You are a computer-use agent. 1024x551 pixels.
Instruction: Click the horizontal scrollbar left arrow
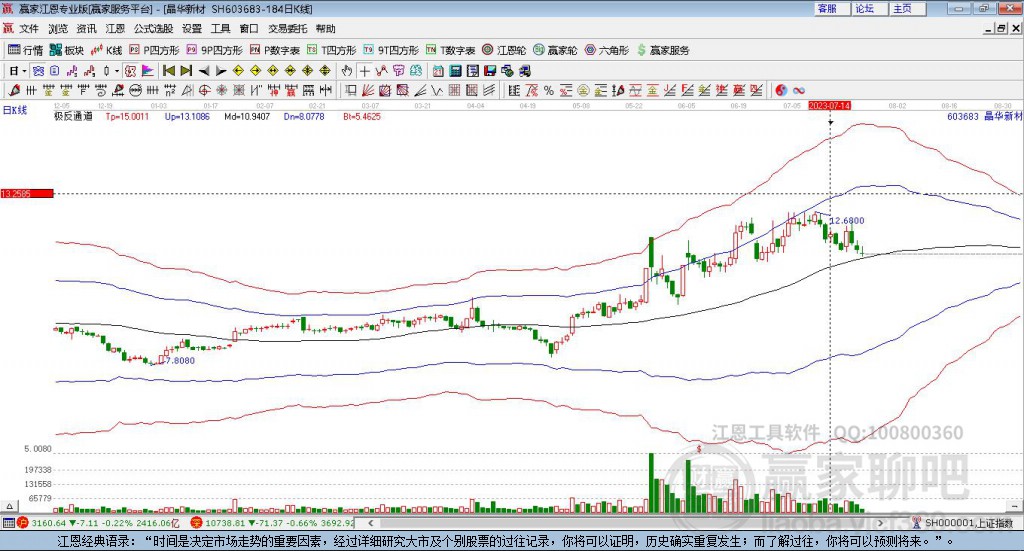tap(371, 523)
